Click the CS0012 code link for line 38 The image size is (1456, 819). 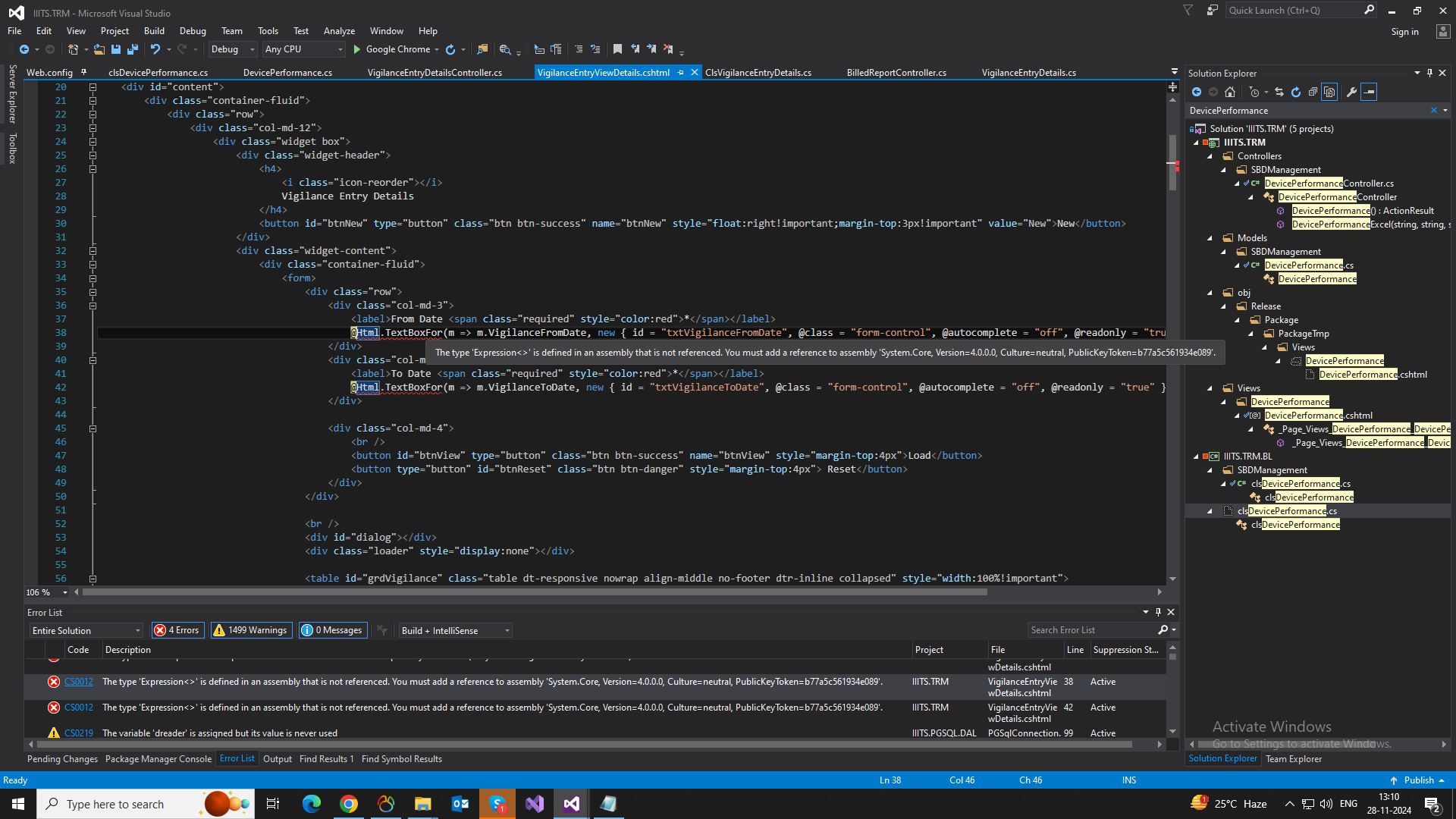tap(78, 682)
